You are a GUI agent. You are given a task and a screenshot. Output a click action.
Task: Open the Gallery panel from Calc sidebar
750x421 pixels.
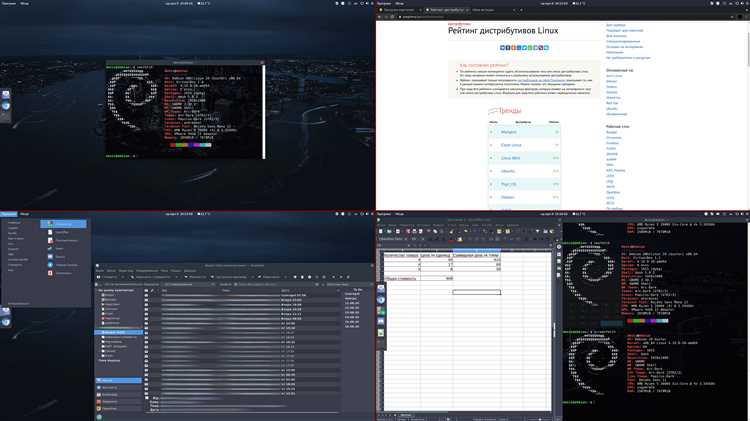click(559, 261)
